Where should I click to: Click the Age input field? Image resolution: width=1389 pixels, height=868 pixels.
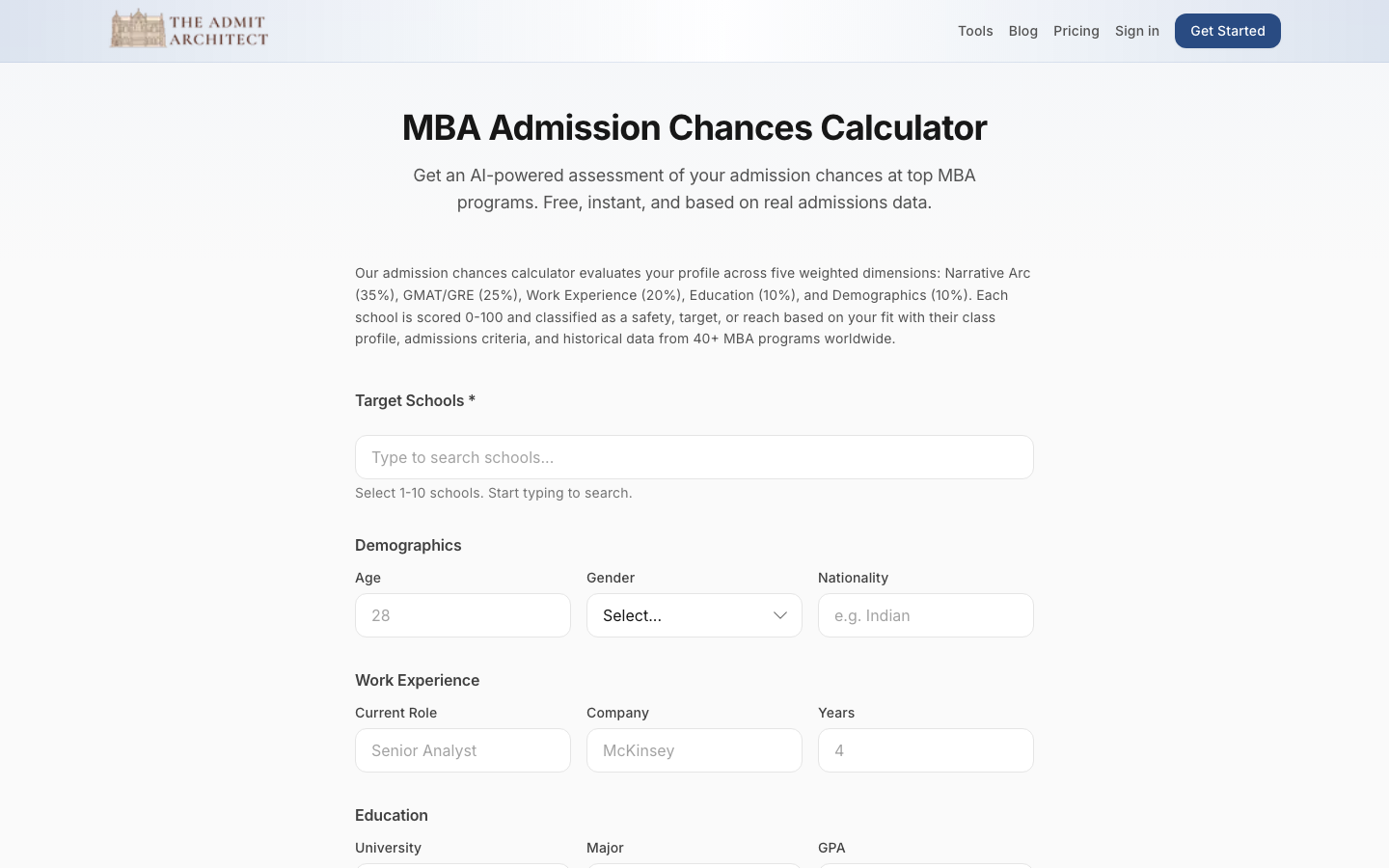pyautogui.click(x=463, y=615)
